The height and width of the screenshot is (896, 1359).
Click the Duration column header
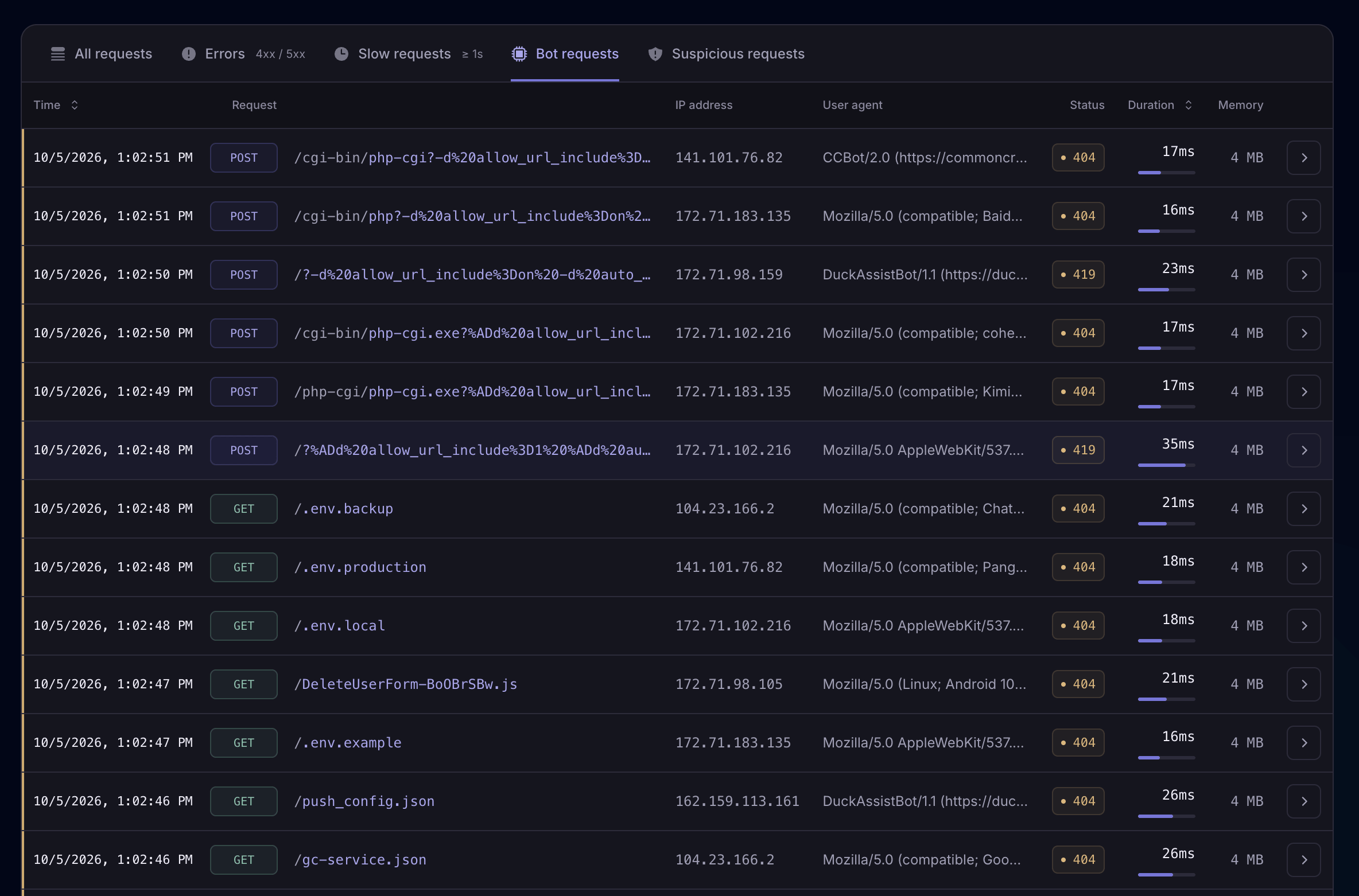pos(1151,105)
